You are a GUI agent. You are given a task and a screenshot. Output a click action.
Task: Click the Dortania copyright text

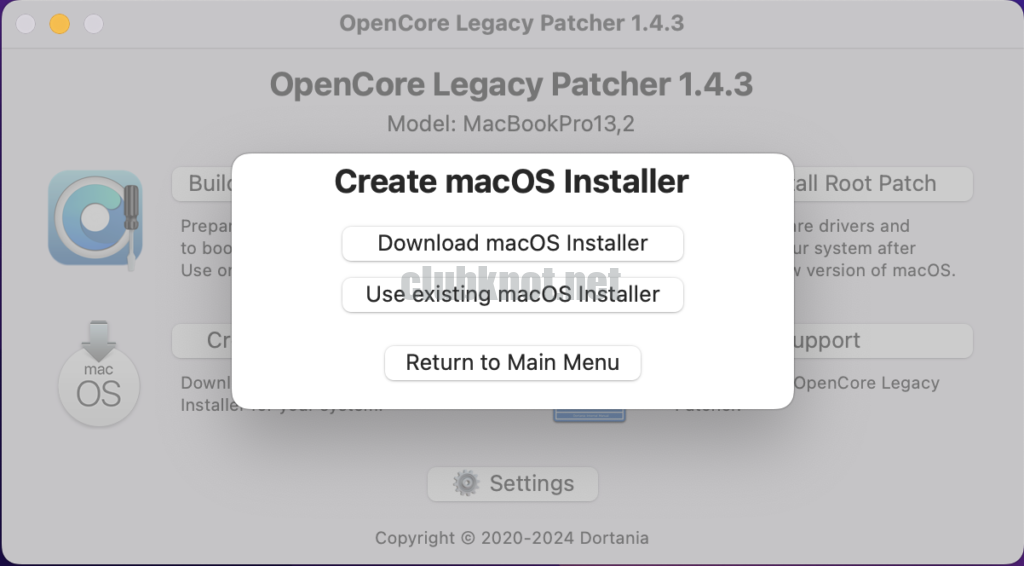[511, 538]
